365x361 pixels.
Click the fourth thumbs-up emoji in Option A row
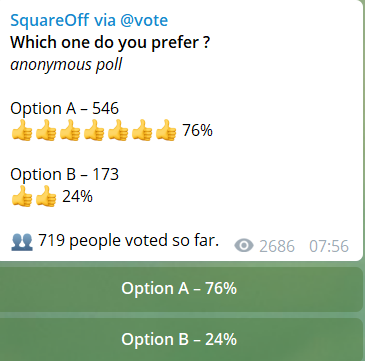(x=94, y=131)
